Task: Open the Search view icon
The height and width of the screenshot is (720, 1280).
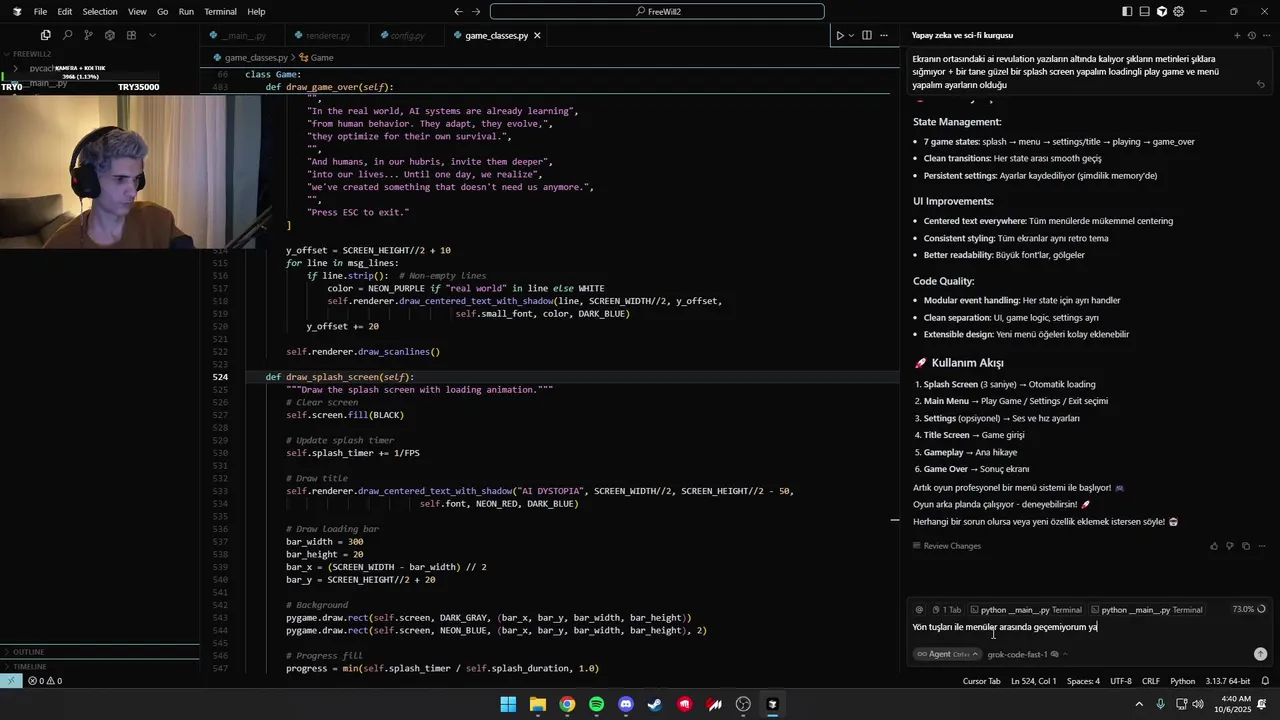Action: (x=67, y=35)
